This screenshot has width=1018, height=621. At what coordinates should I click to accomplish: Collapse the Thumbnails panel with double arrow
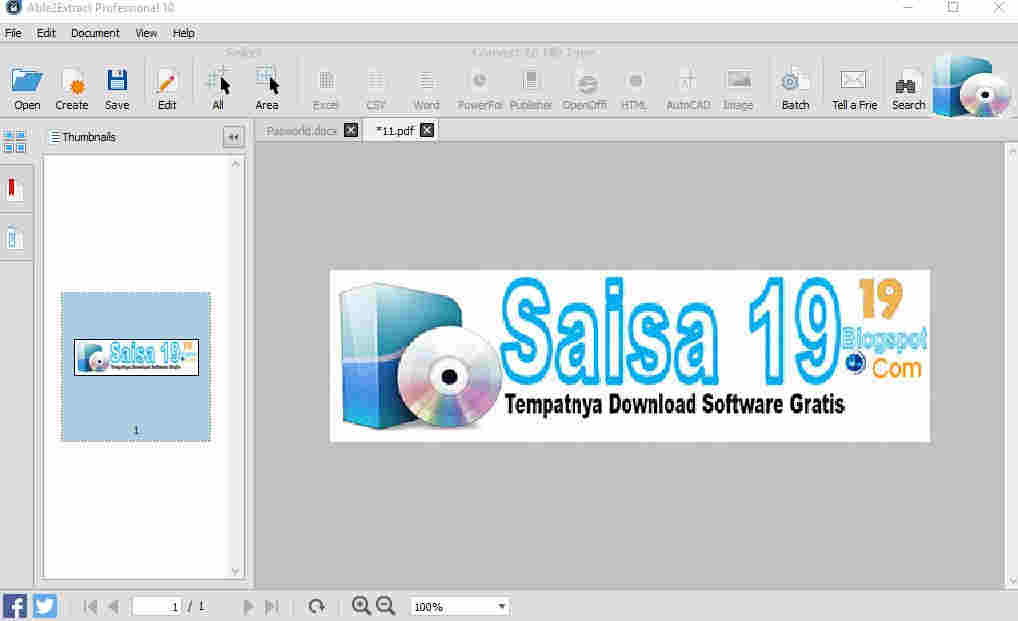click(x=233, y=137)
